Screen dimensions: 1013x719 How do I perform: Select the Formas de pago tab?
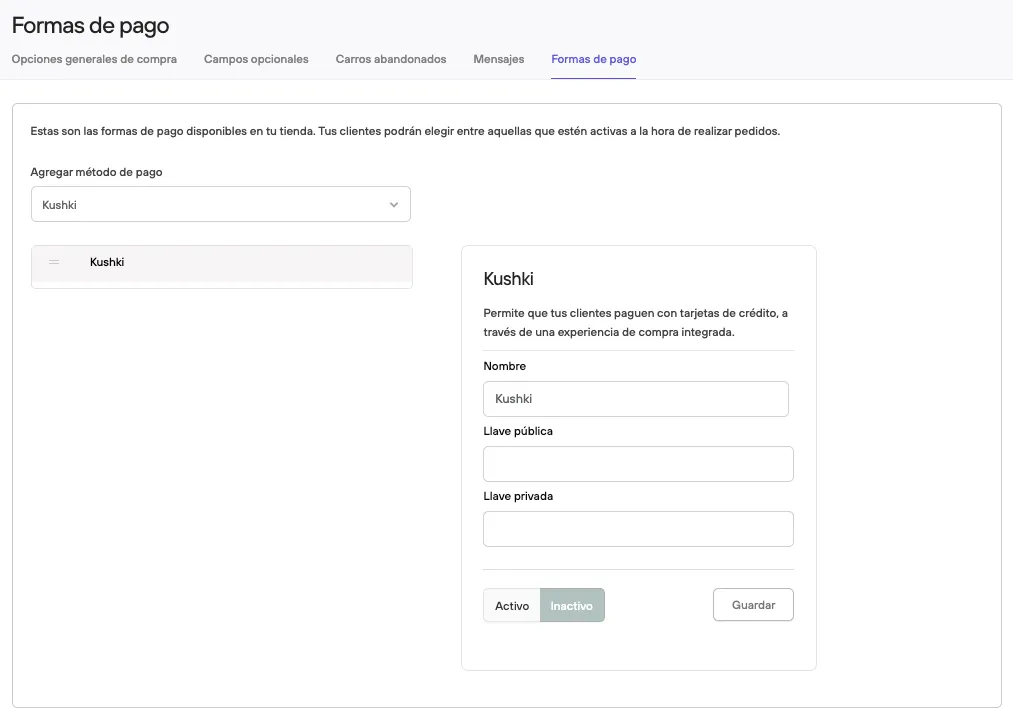594,59
